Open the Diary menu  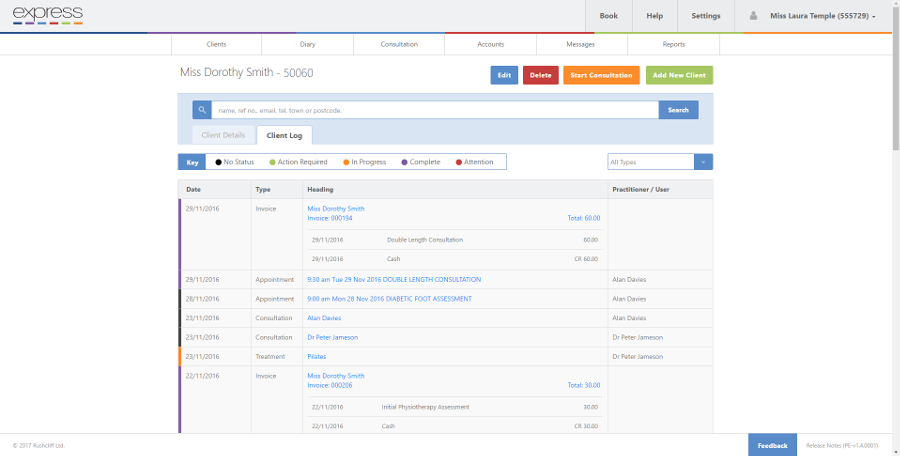pos(308,44)
